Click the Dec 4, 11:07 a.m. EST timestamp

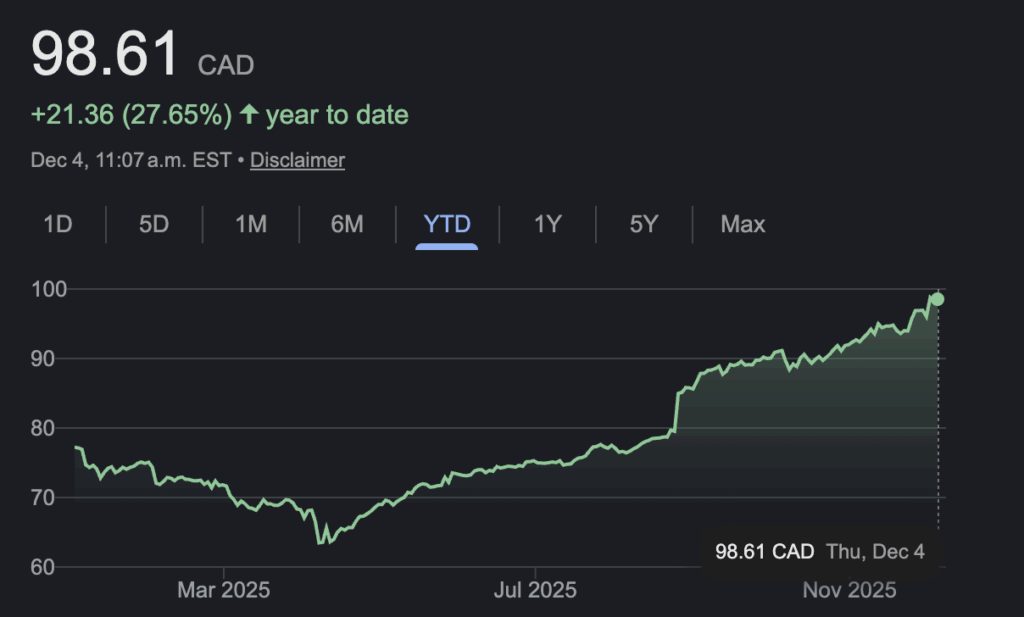click(x=130, y=160)
